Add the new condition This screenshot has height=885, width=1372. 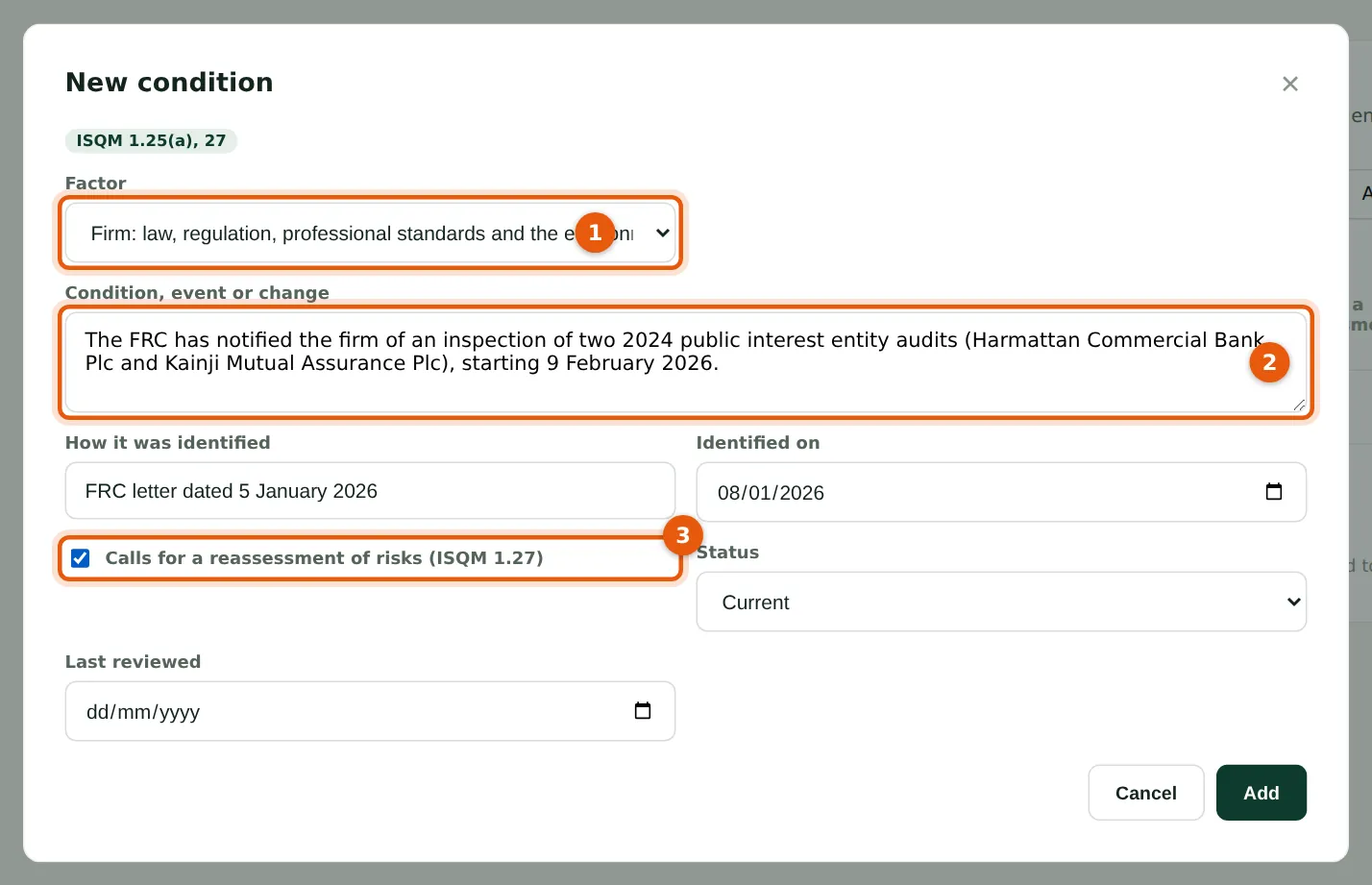click(1261, 793)
